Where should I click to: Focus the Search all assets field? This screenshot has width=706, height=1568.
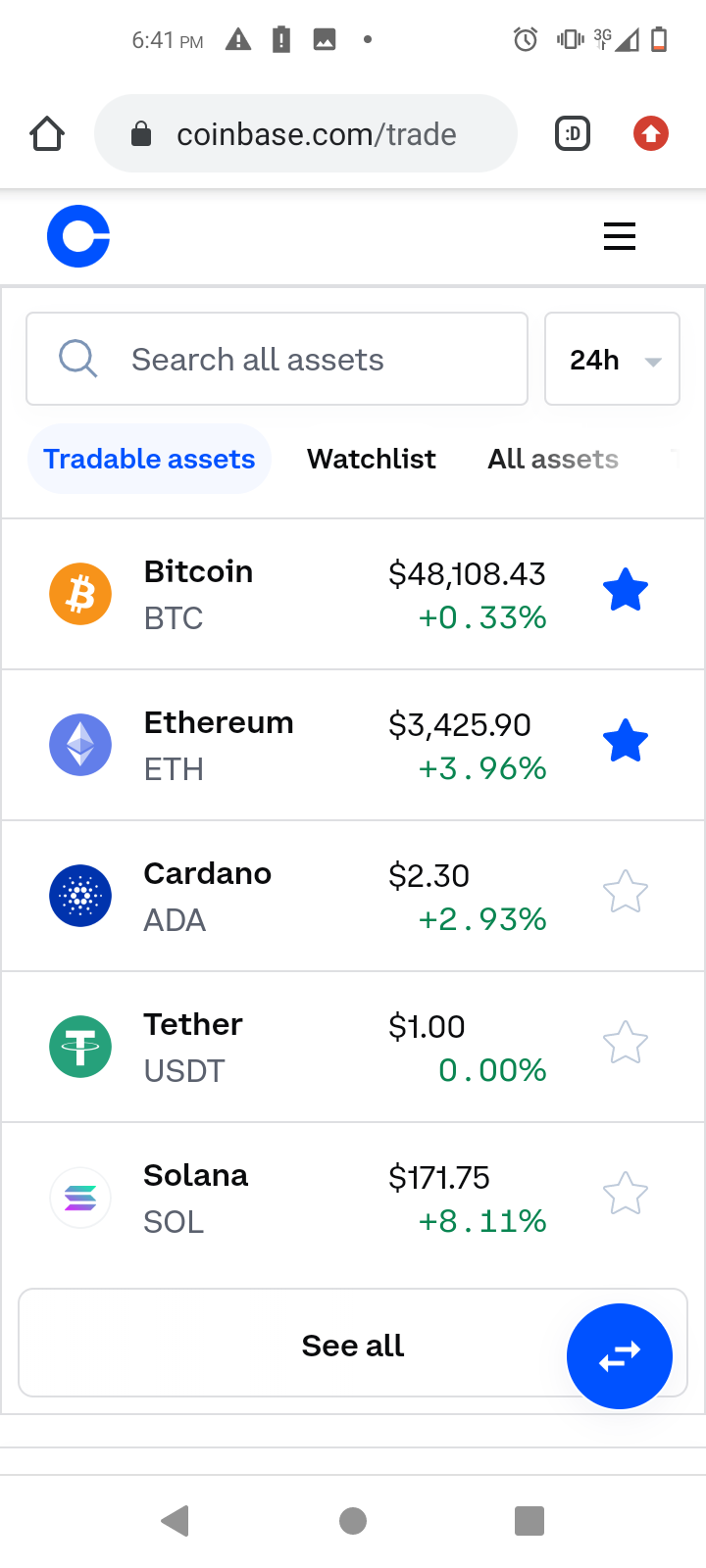(x=277, y=360)
